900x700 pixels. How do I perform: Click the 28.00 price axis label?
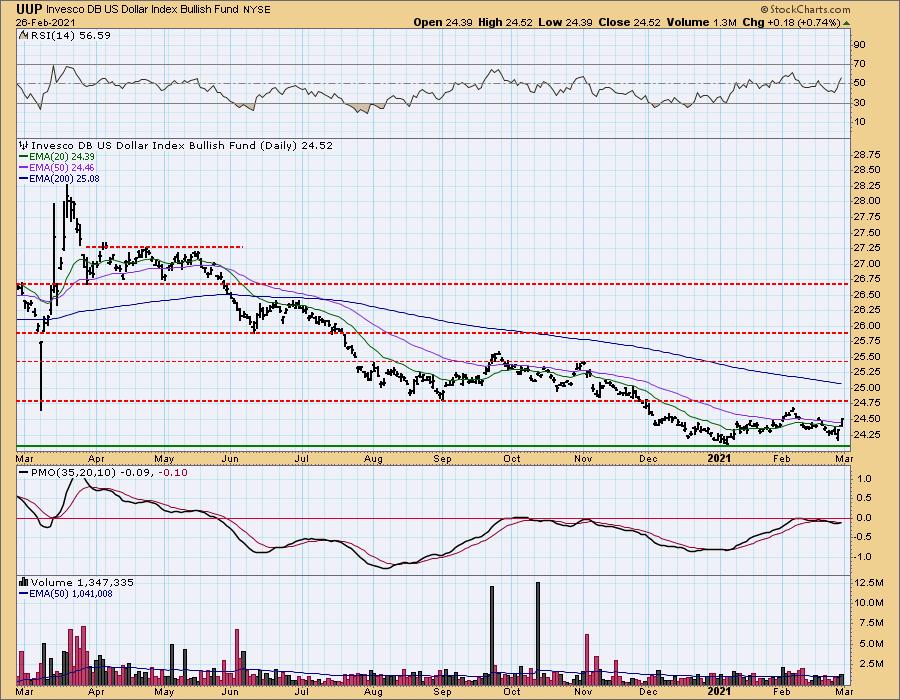867,201
